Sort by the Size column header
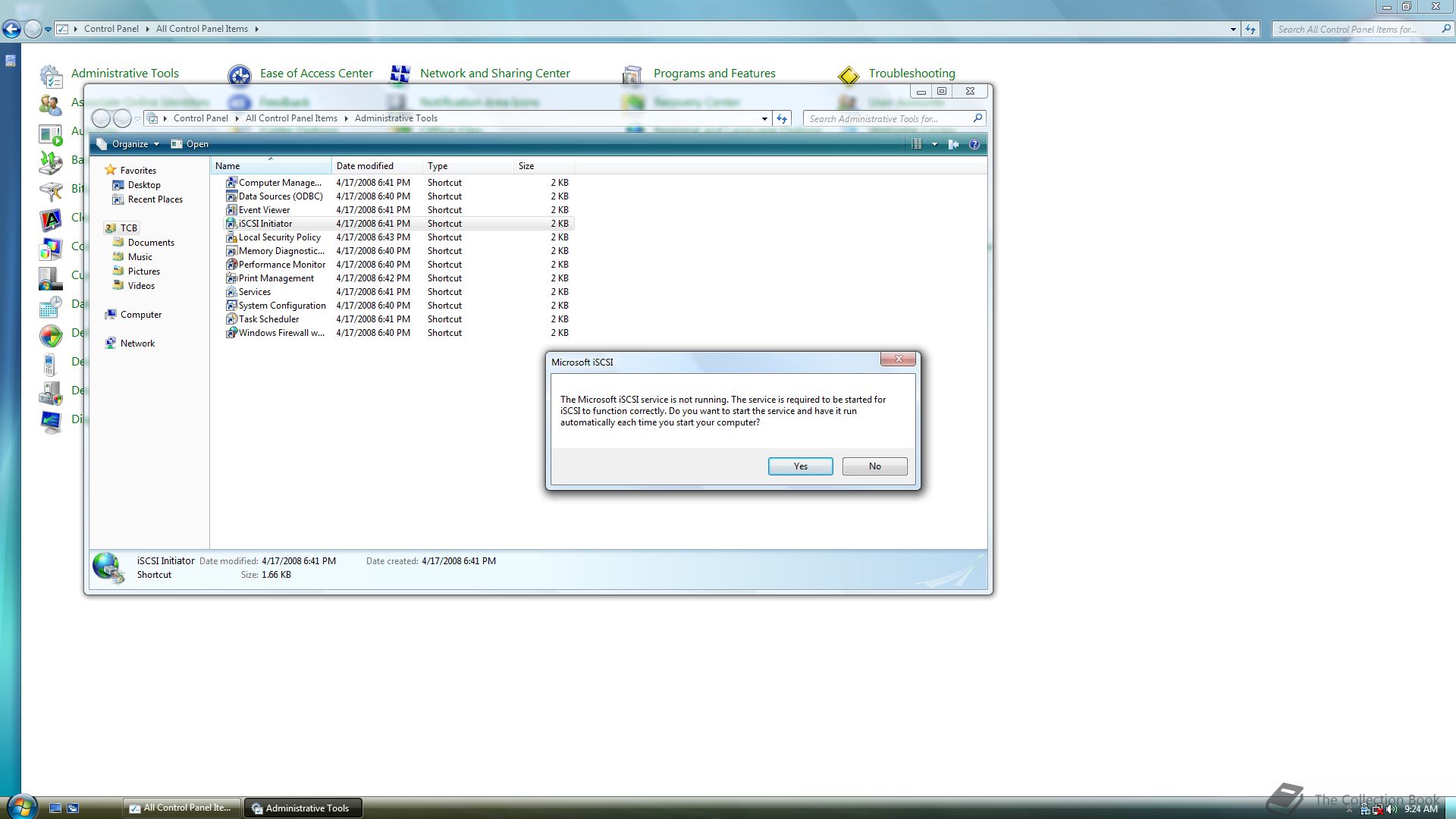 click(544, 166)
